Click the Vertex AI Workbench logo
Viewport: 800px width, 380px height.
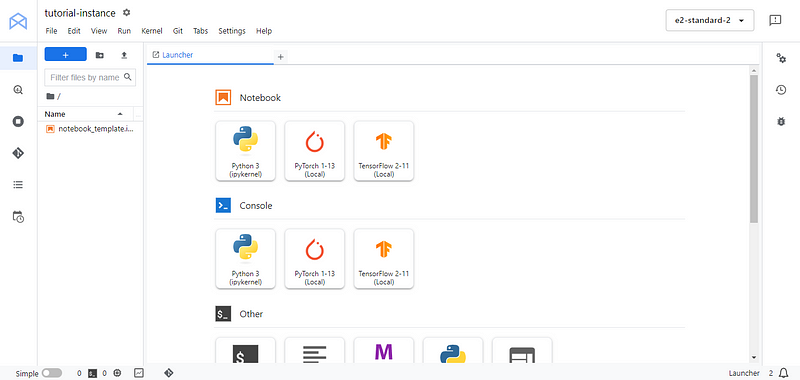pyautogui.click(x=18, y=21)
